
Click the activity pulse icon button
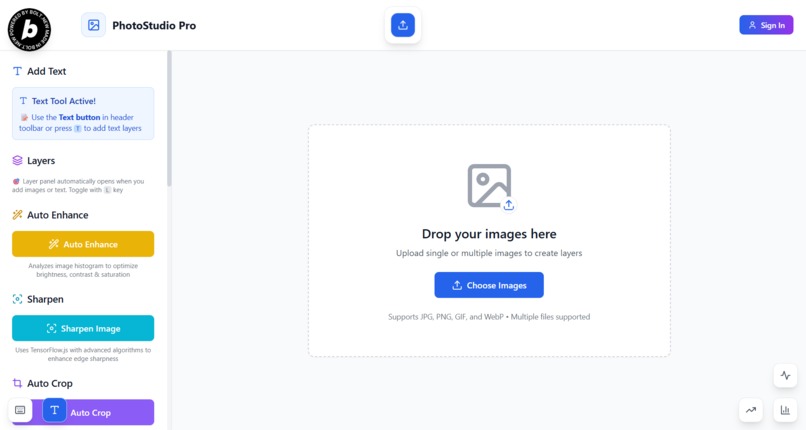click(785, 376)
